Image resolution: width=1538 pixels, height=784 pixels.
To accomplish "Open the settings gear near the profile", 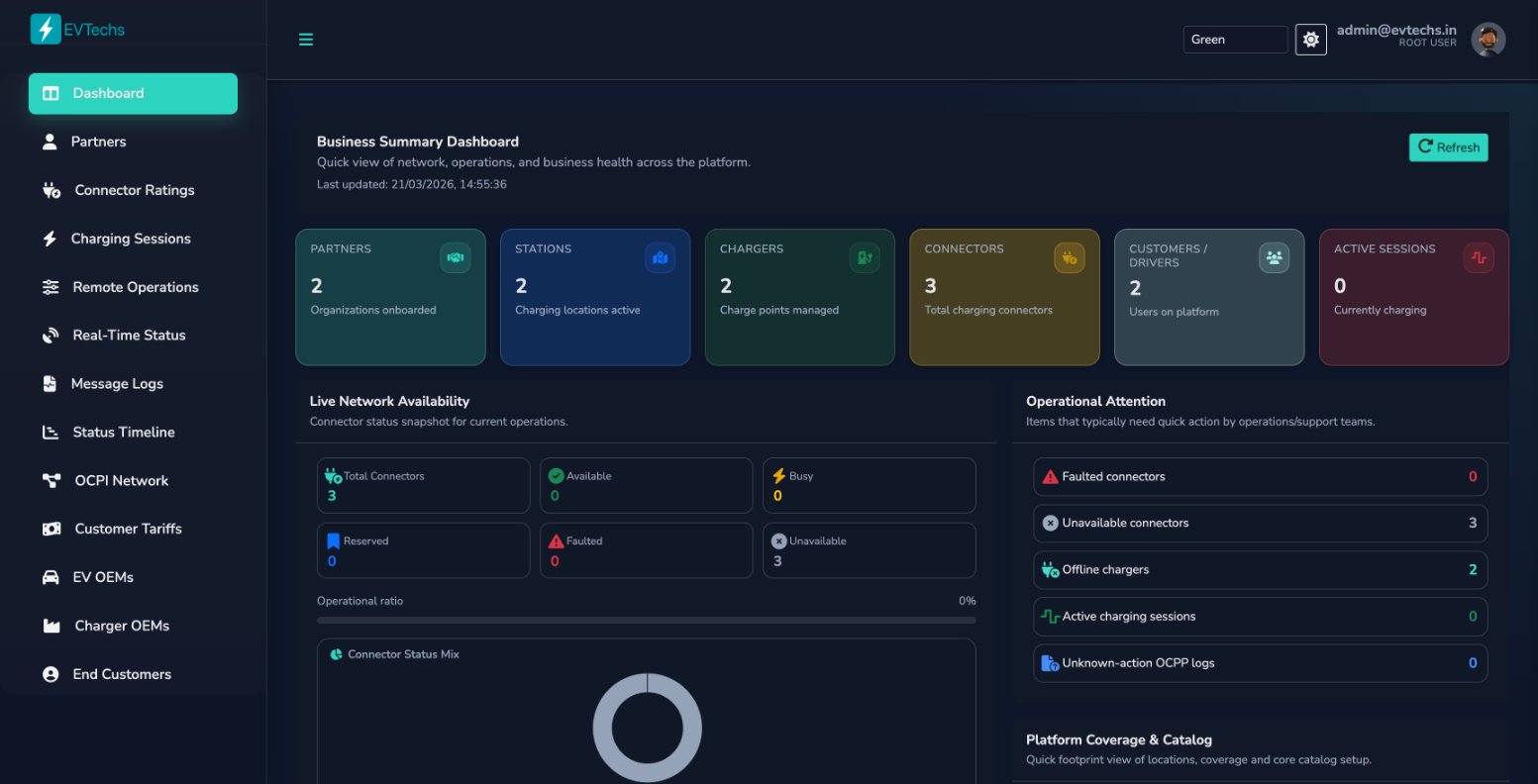I will pyautogui.click(x=1310, y=39).
